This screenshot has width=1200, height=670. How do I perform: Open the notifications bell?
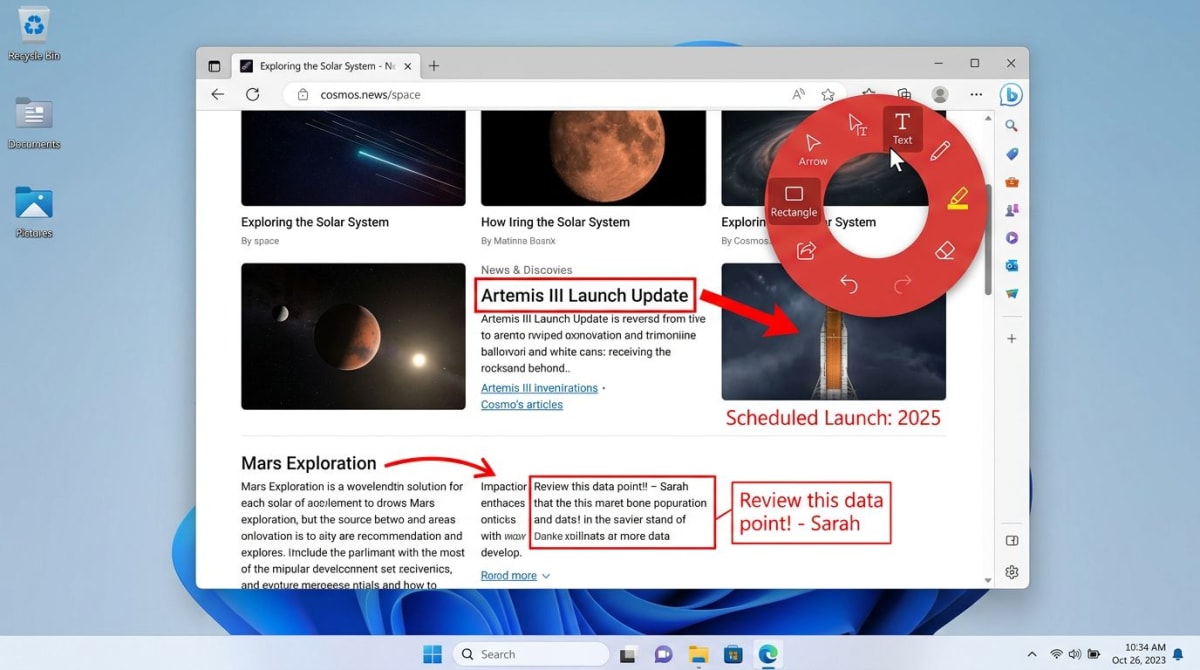pyautogui.click(x=1178, y=654)
